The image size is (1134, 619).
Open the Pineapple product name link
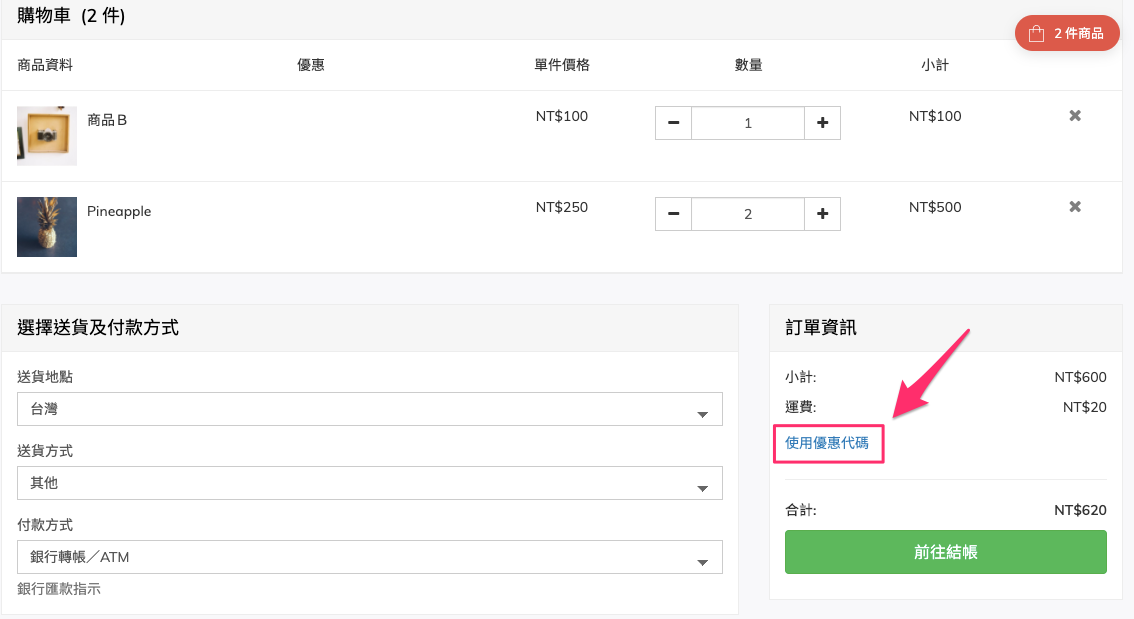(119, 211)
